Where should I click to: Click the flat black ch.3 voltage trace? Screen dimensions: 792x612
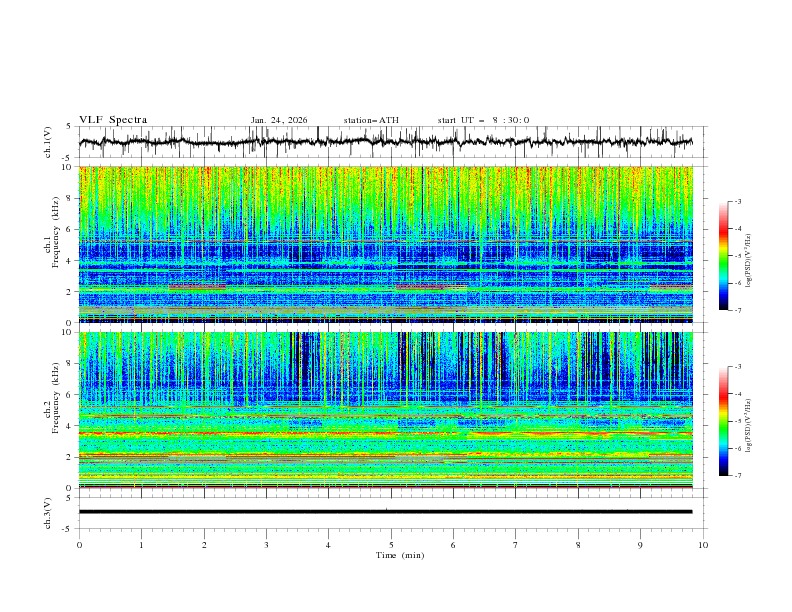[x=386, y=512]
